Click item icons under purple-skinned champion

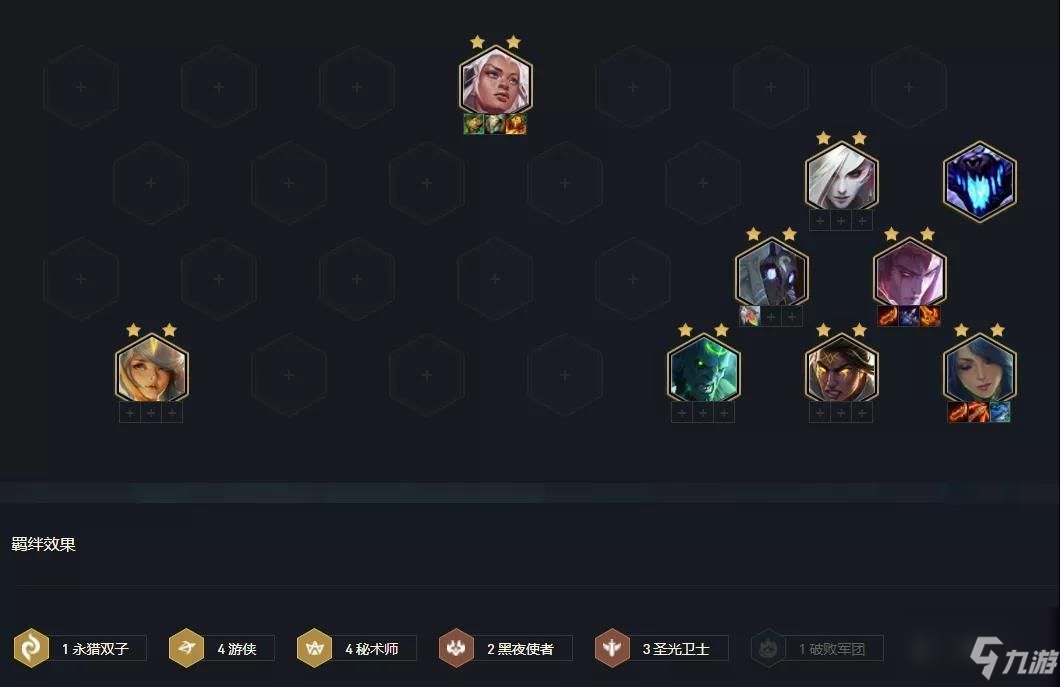click(909, 316)
